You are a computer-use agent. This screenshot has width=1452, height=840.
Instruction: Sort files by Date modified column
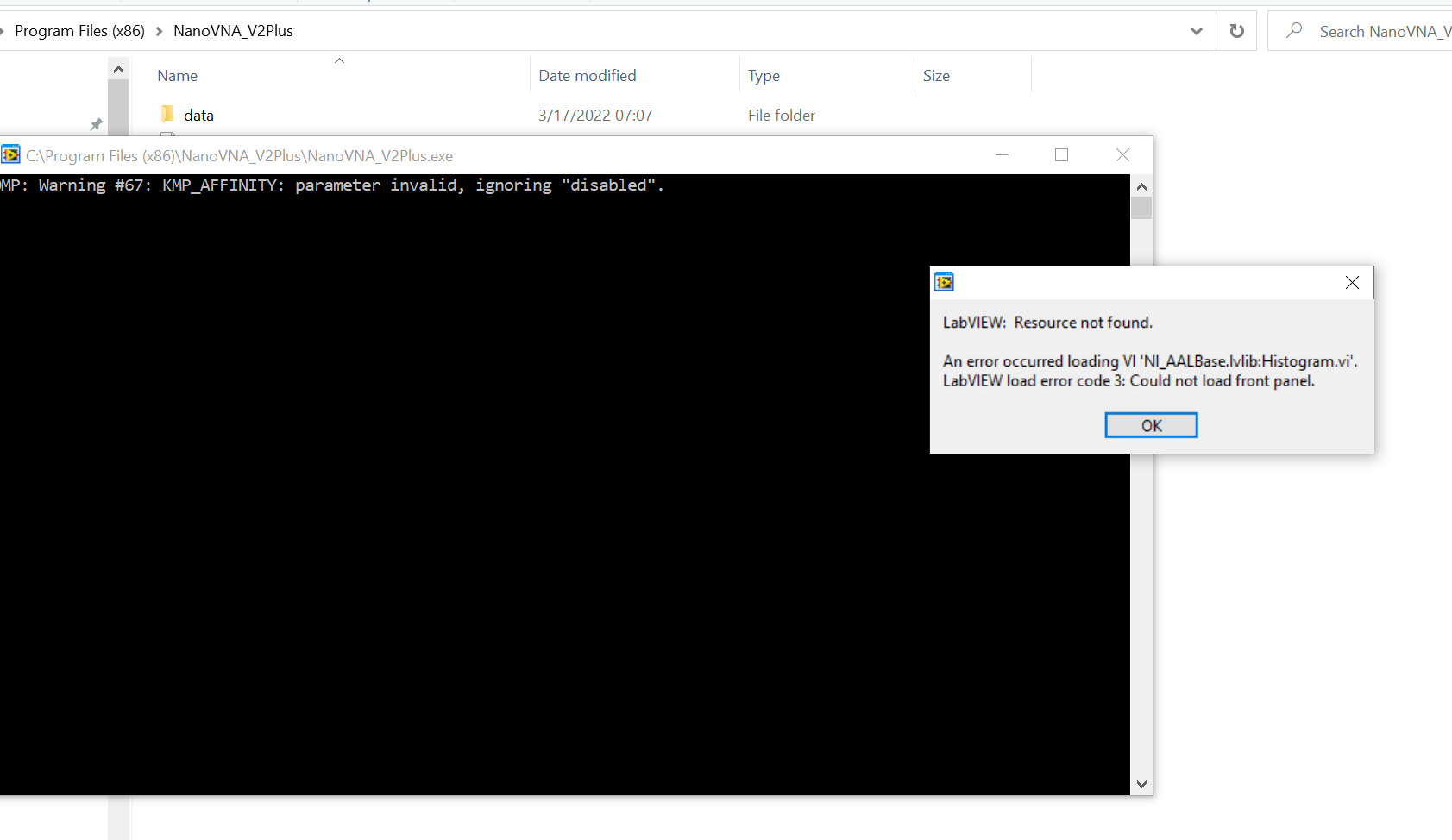click(x=588, y=76)
